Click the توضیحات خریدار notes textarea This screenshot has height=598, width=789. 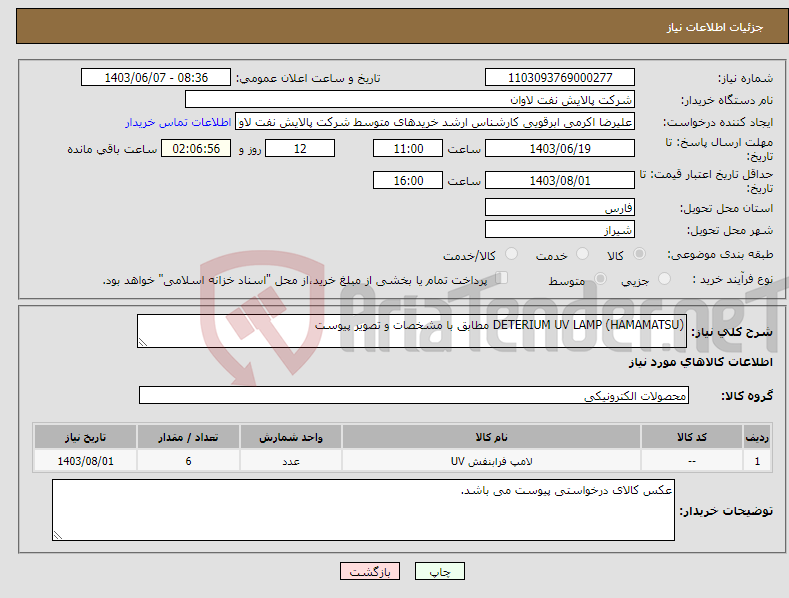point(363,510)
